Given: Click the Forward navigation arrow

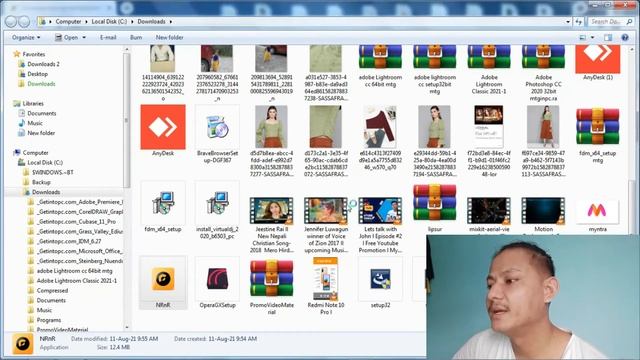Looking at the screenshot, I should click(x=24, y=22).
